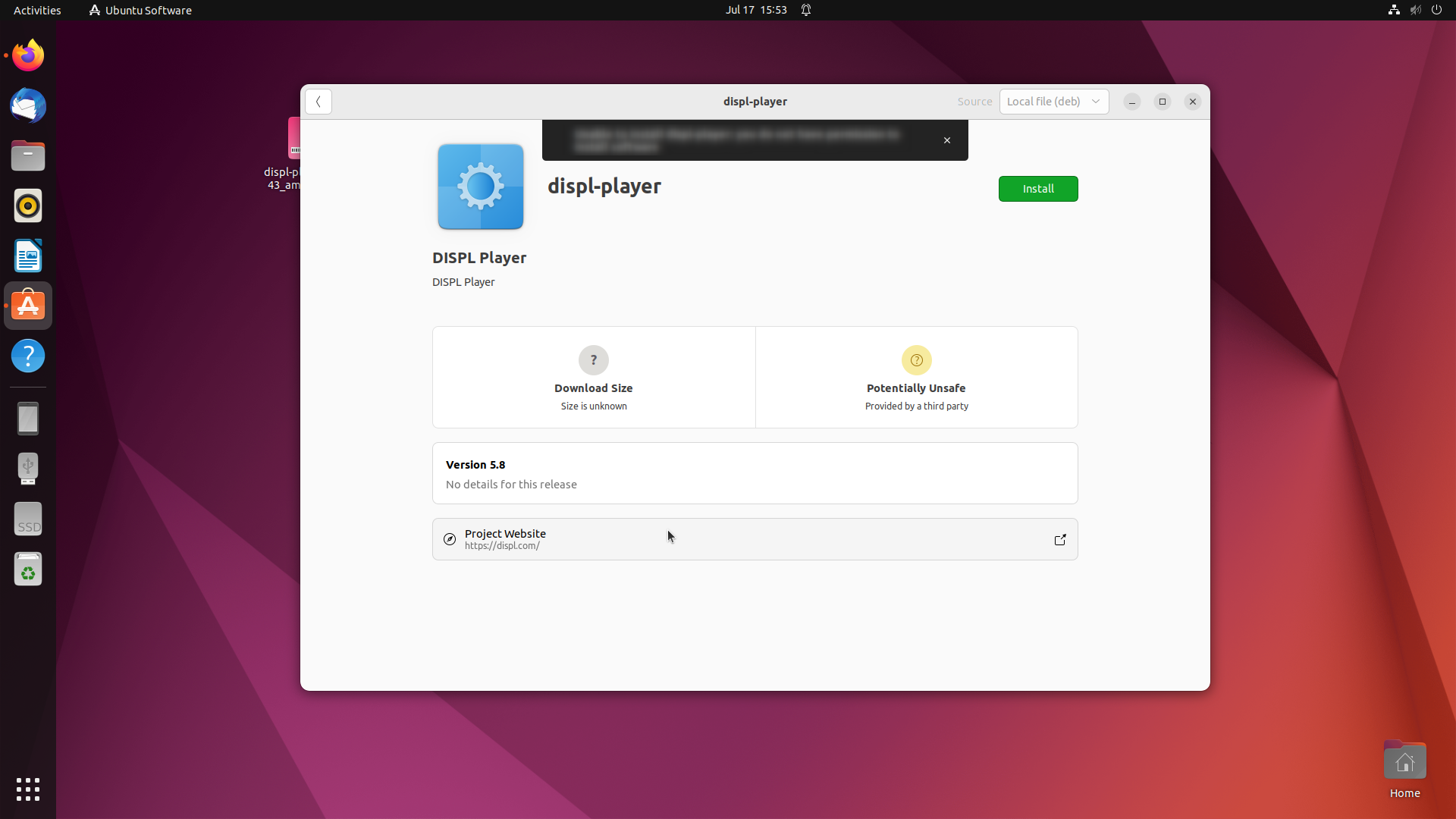1456x819 pixels.
Task: Go back using the header chevron
Action: (318, 102)
